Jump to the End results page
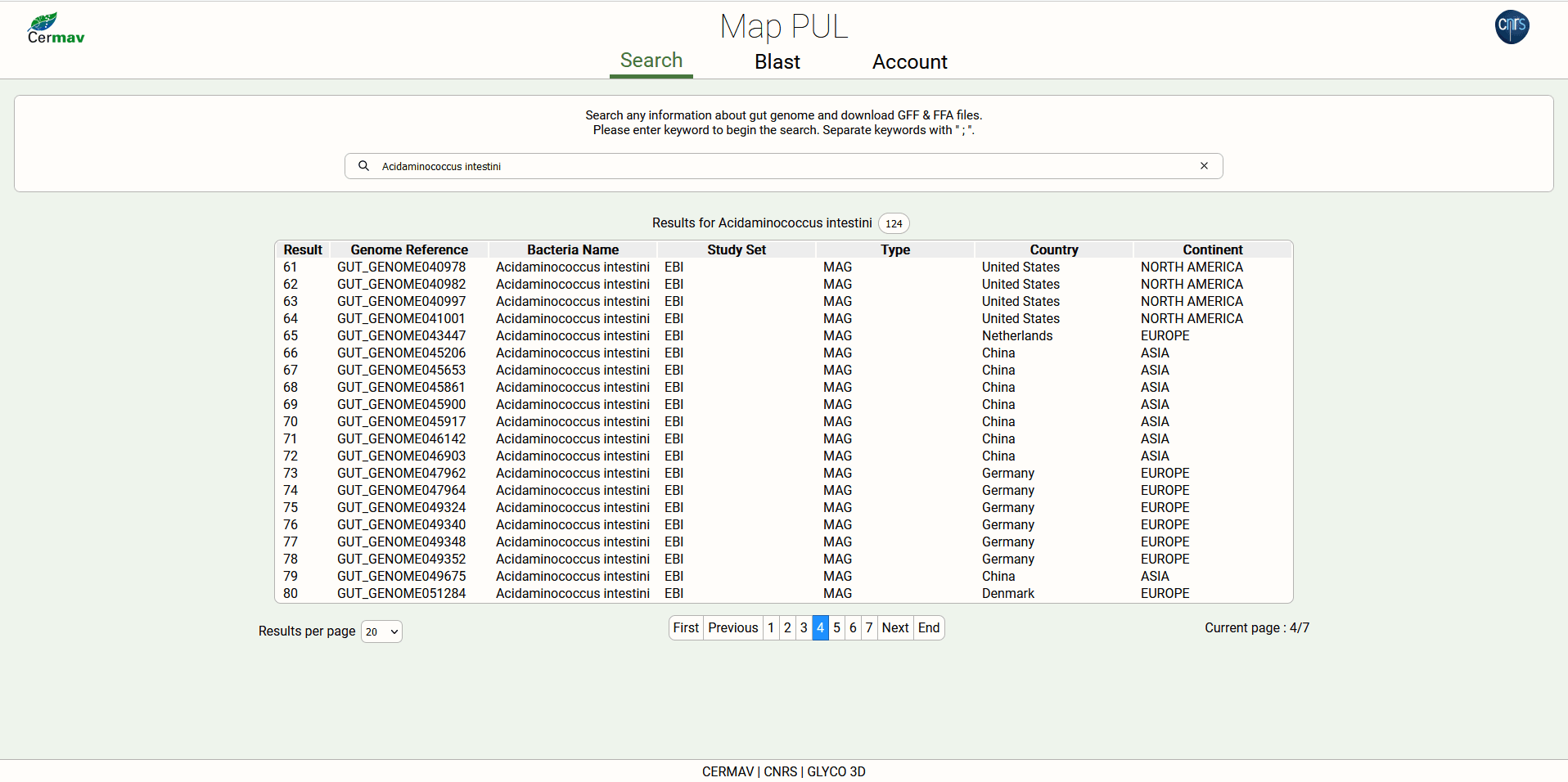 click(x=928, y=628)
